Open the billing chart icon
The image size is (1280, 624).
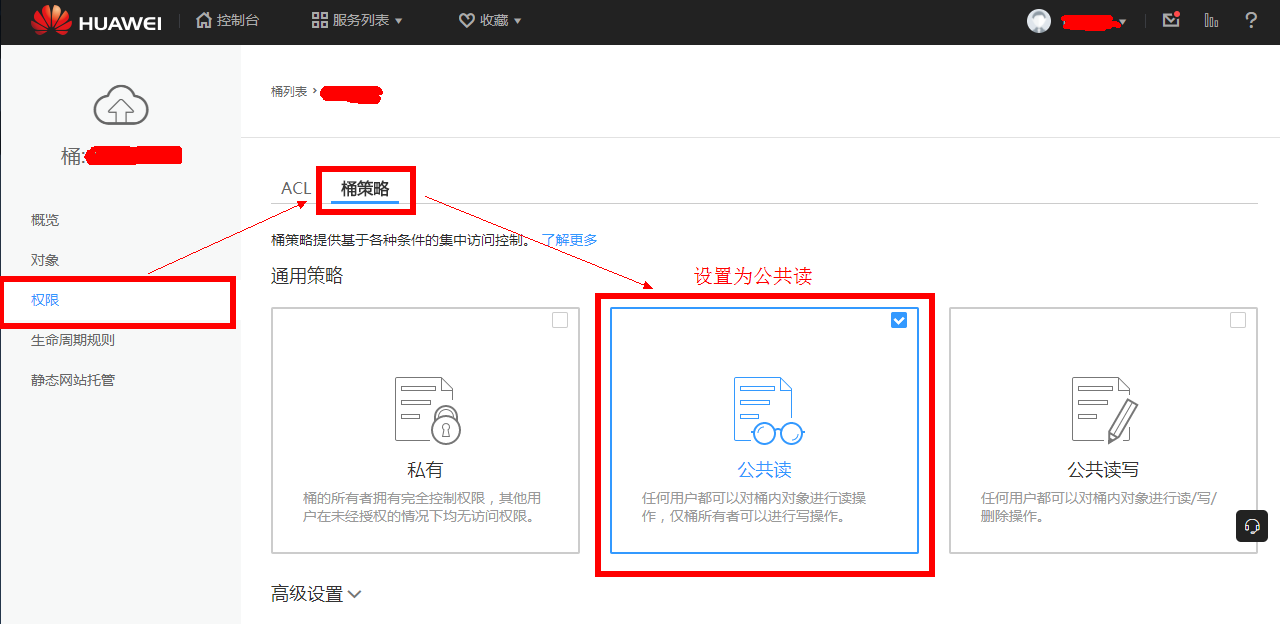click(x=1212, y=20)
